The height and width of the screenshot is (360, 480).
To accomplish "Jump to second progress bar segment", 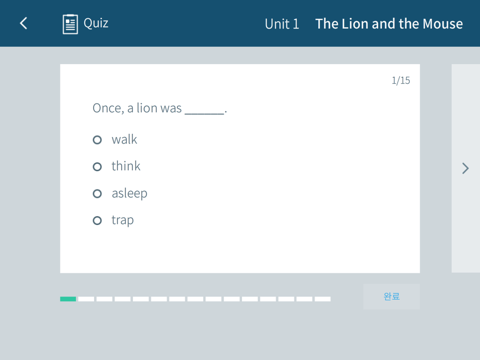I will pos(86,299).
